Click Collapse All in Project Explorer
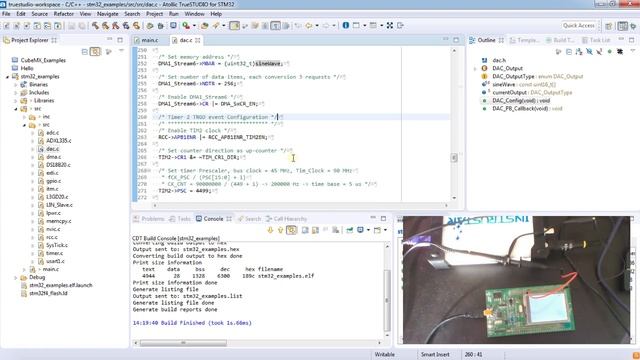 pyautogui.click(x=84, y=52)
